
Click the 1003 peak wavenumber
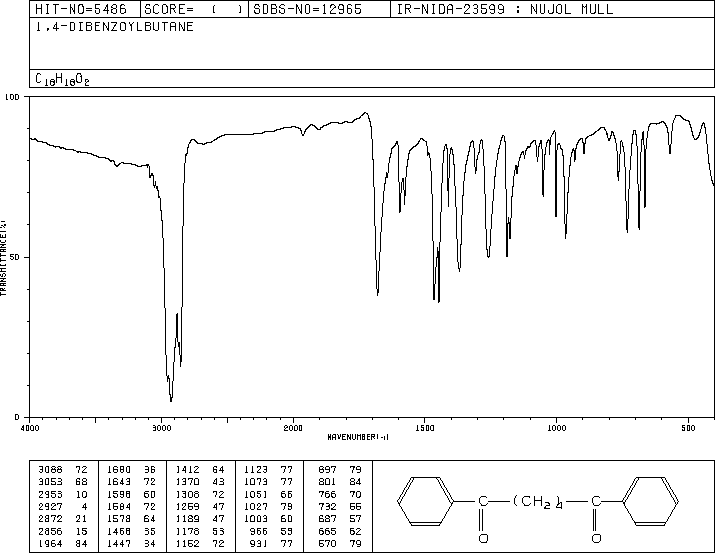256,519
